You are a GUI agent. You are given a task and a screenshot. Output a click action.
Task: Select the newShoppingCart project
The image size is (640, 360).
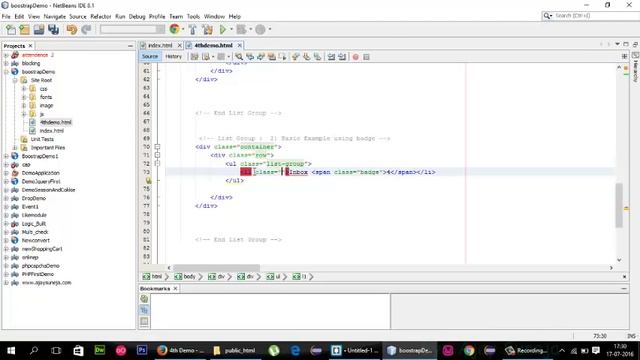(x=42, y=249)
